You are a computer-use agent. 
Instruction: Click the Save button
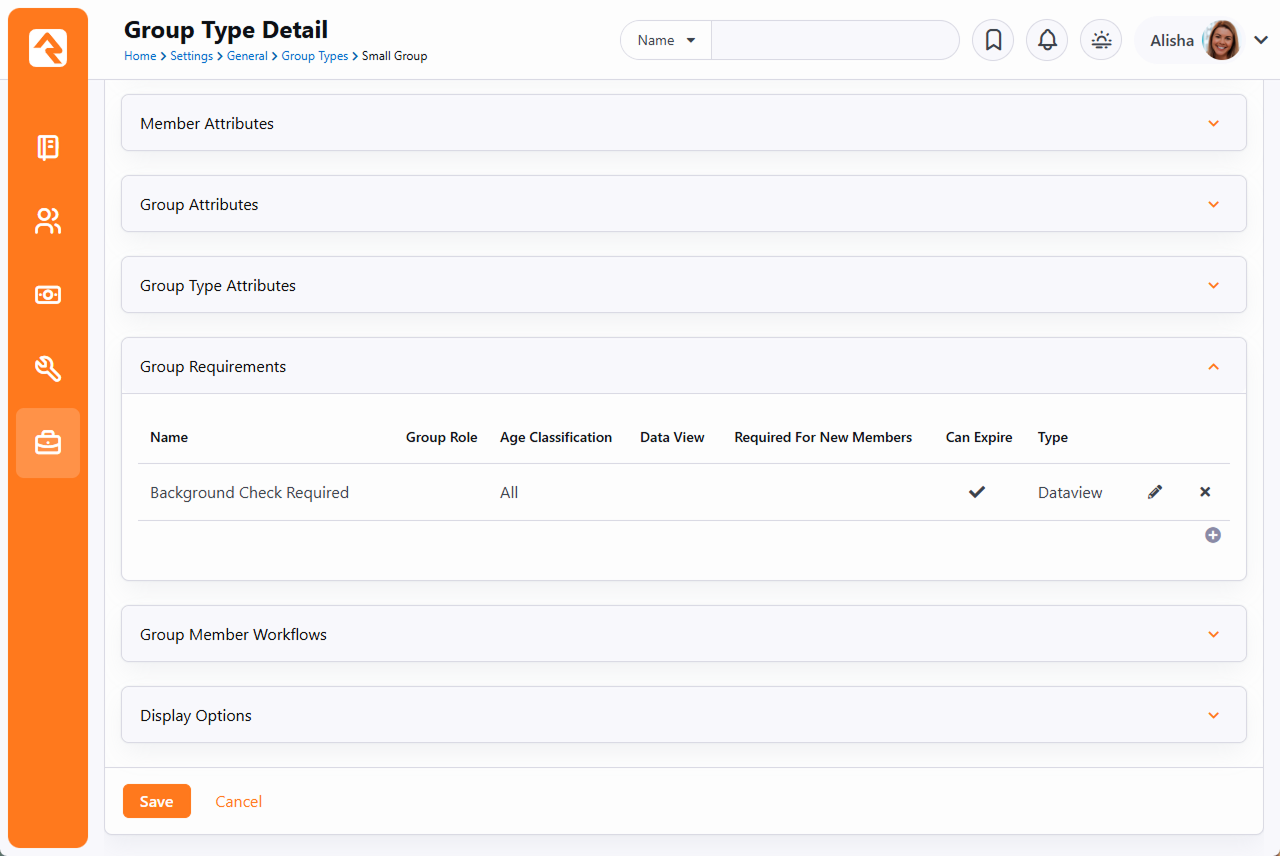[157, 801]
